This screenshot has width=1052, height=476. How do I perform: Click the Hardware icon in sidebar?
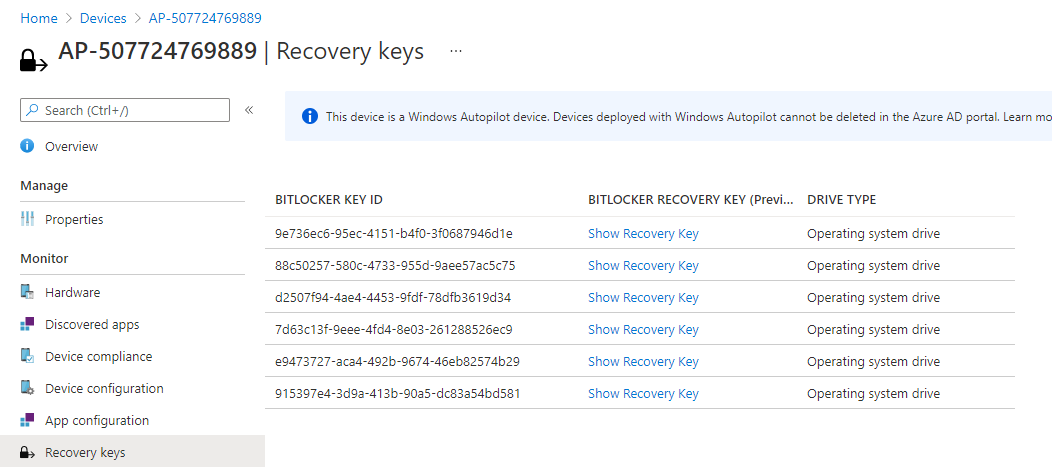(x=27, y=292)
